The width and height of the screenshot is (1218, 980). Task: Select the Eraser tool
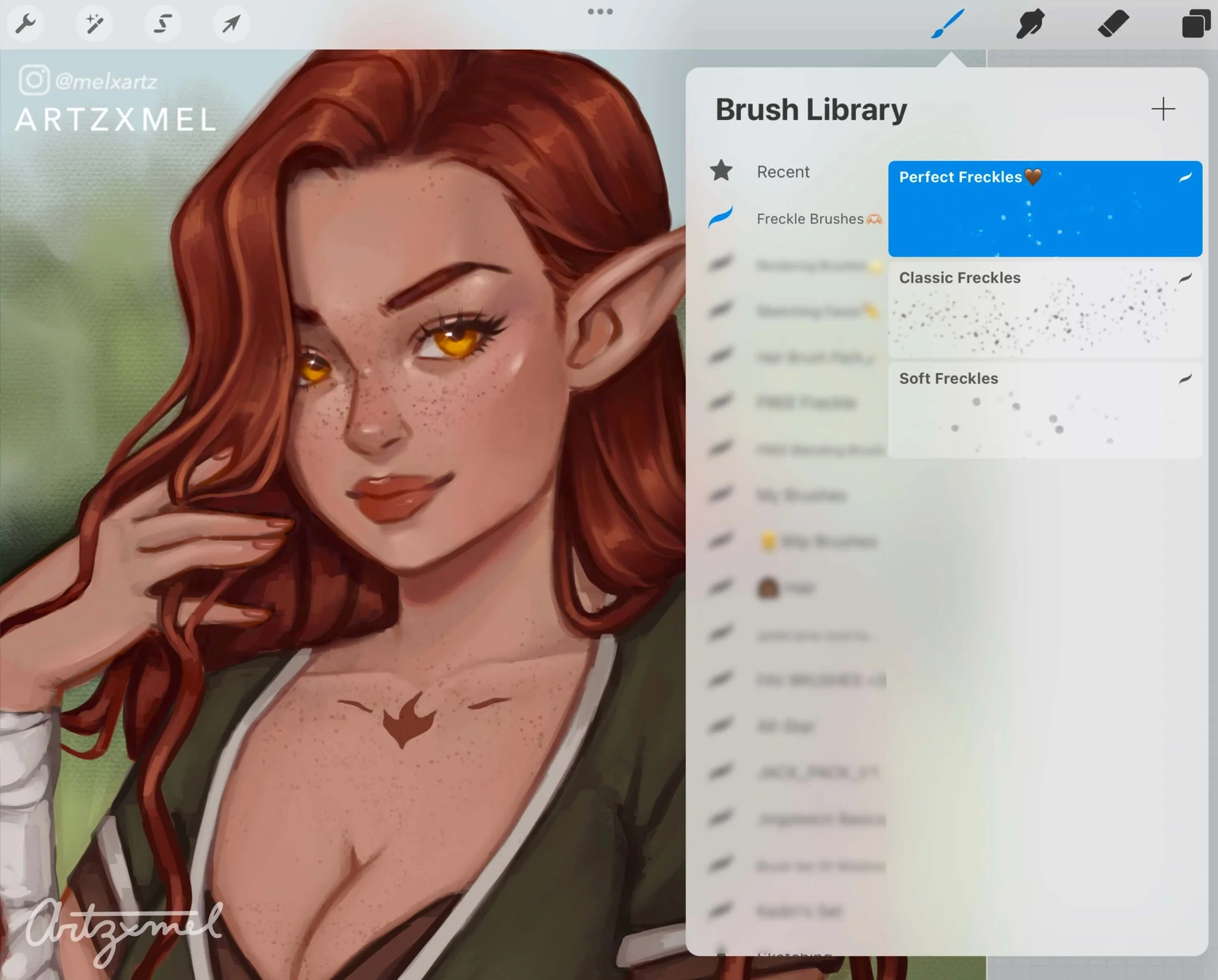[1112, 24]
